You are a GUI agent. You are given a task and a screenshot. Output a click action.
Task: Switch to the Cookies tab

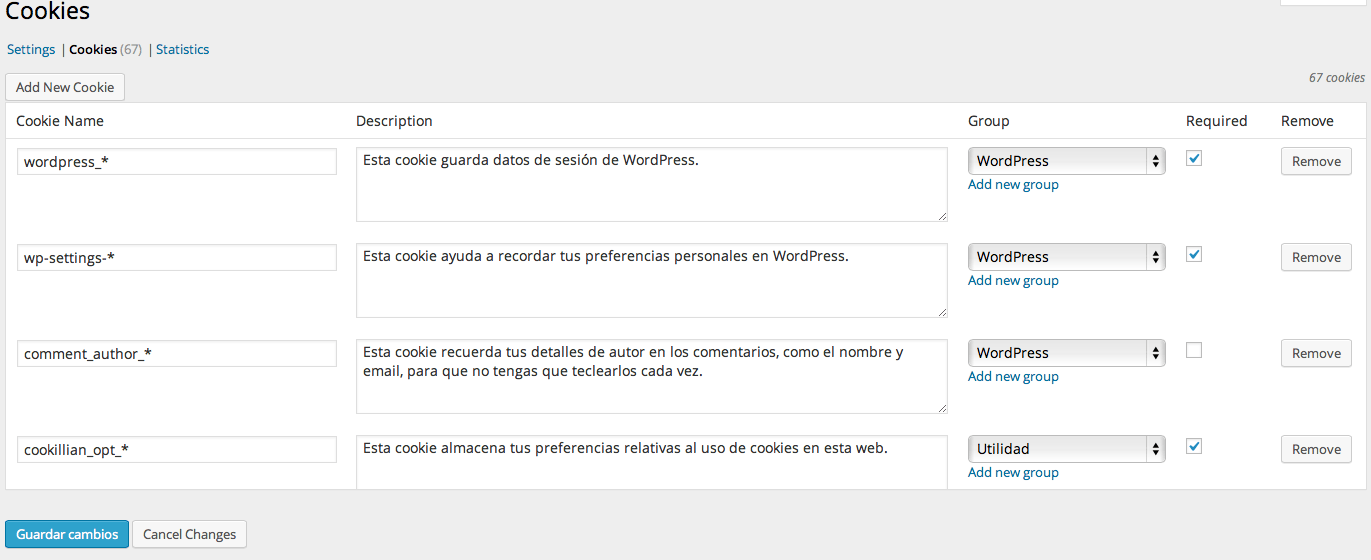[93, 49]
